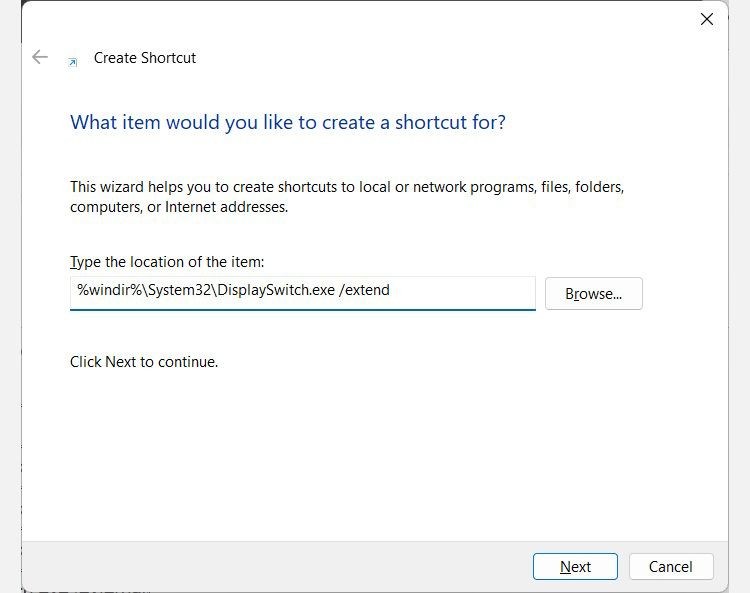The image size is (750, 593).
Task: Click the empty space after /extend in the field
Action: (462, 290)
